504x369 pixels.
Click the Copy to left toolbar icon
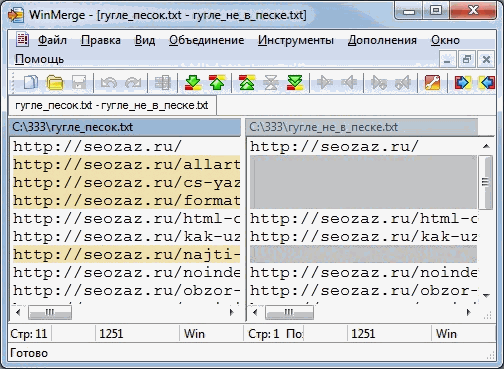point(349,82)
